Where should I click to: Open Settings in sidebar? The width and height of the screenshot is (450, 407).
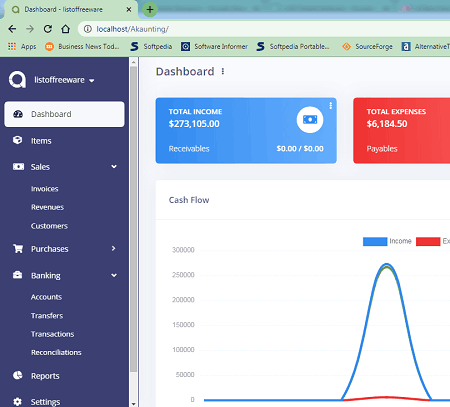(45, 402)
